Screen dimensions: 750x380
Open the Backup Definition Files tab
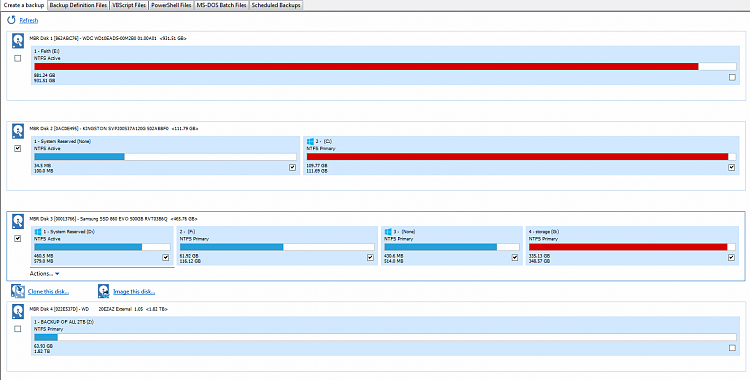coord(78,5)
